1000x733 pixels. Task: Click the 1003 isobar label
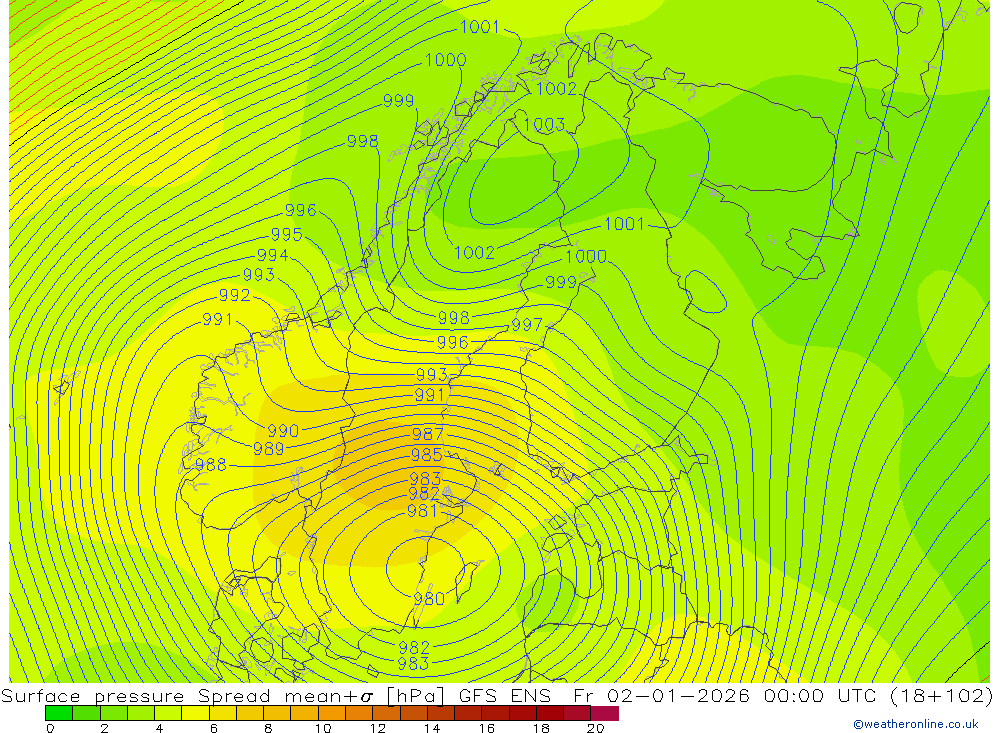(x=544, y=124)
